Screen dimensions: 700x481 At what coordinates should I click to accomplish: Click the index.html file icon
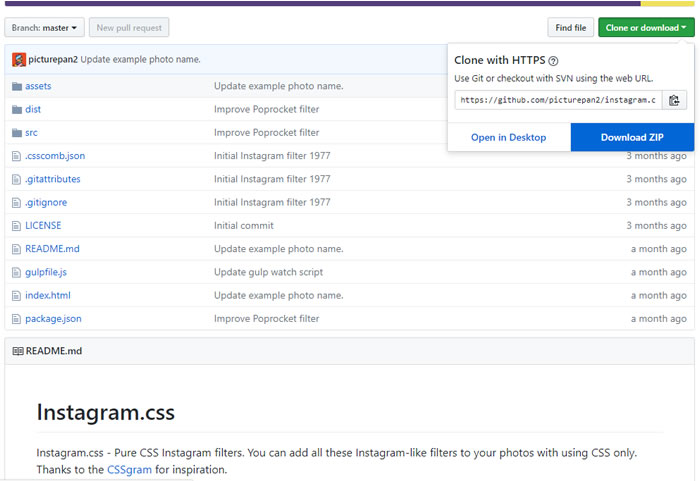coord(16,295)
